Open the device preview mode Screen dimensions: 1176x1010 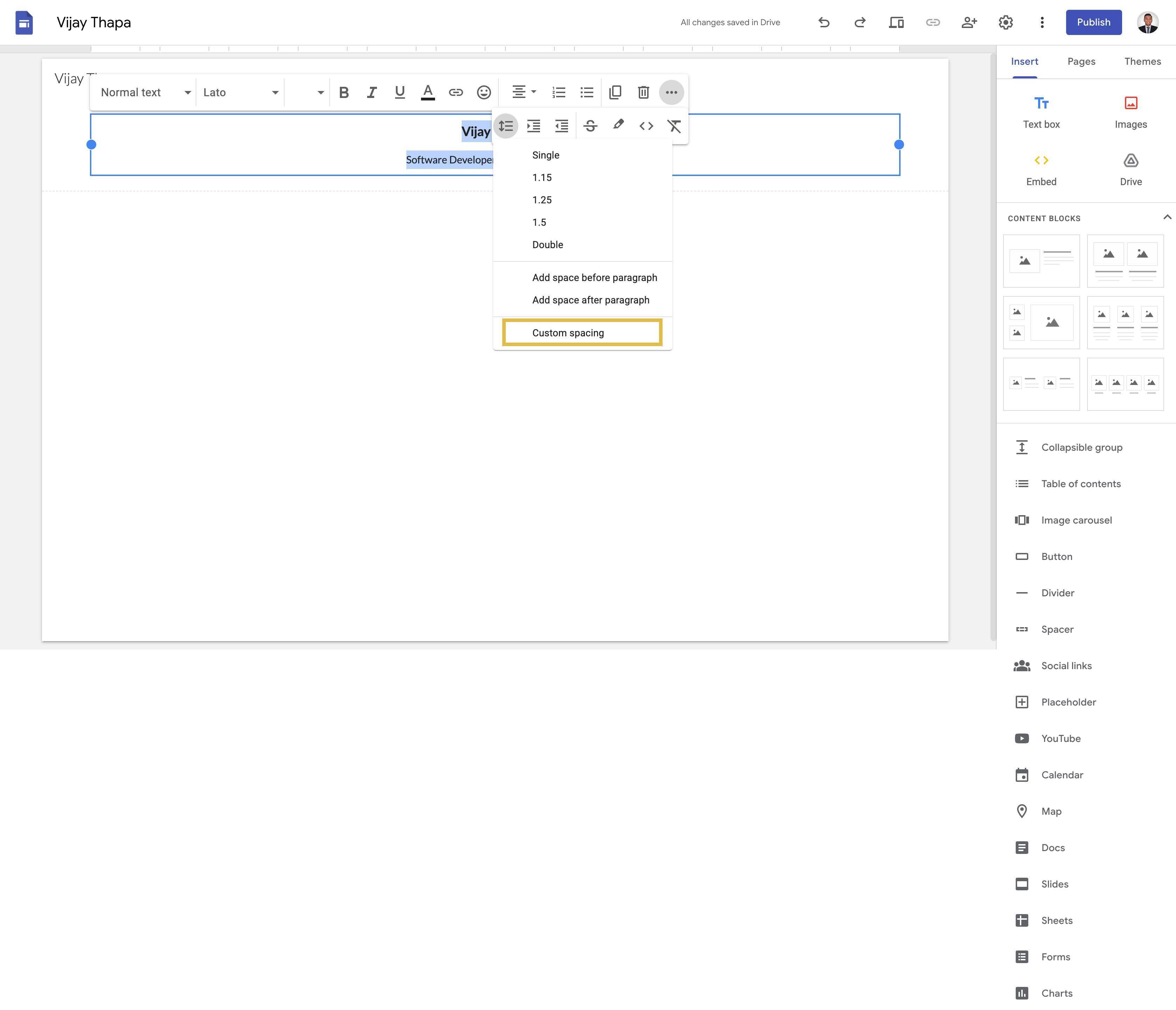896,23
